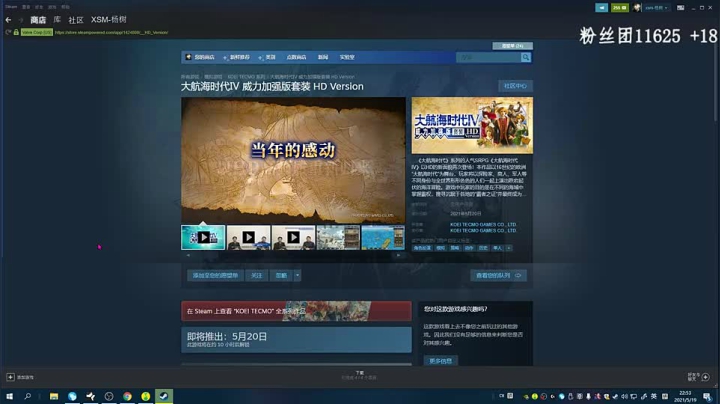Image resolution: width=720 pixels, height=404 pixels.
Task: Click the taskbar clock showing 22:53
Action: pyautogui.click(x=685, y=396)
